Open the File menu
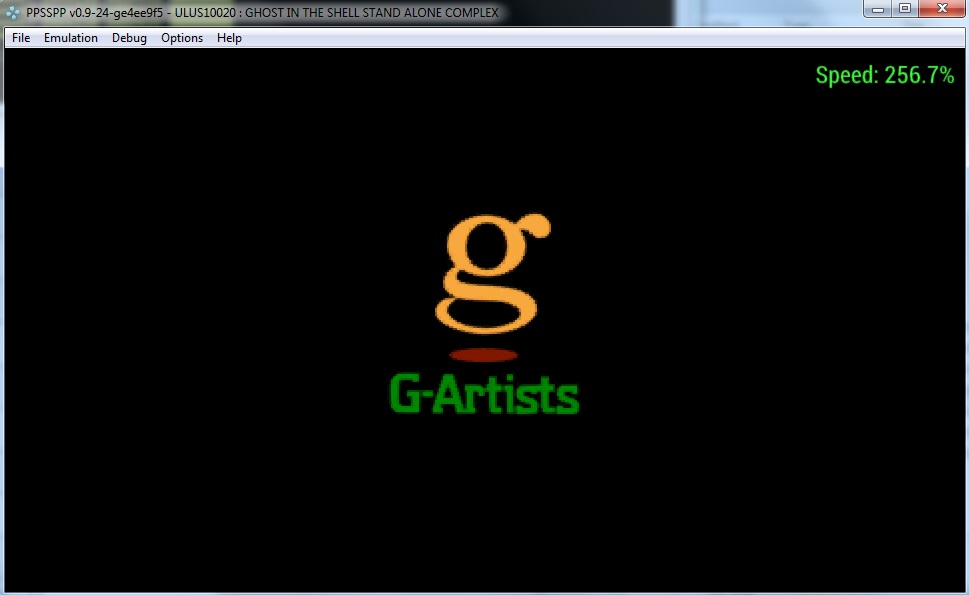969x595 pixels. pos(21,38)
